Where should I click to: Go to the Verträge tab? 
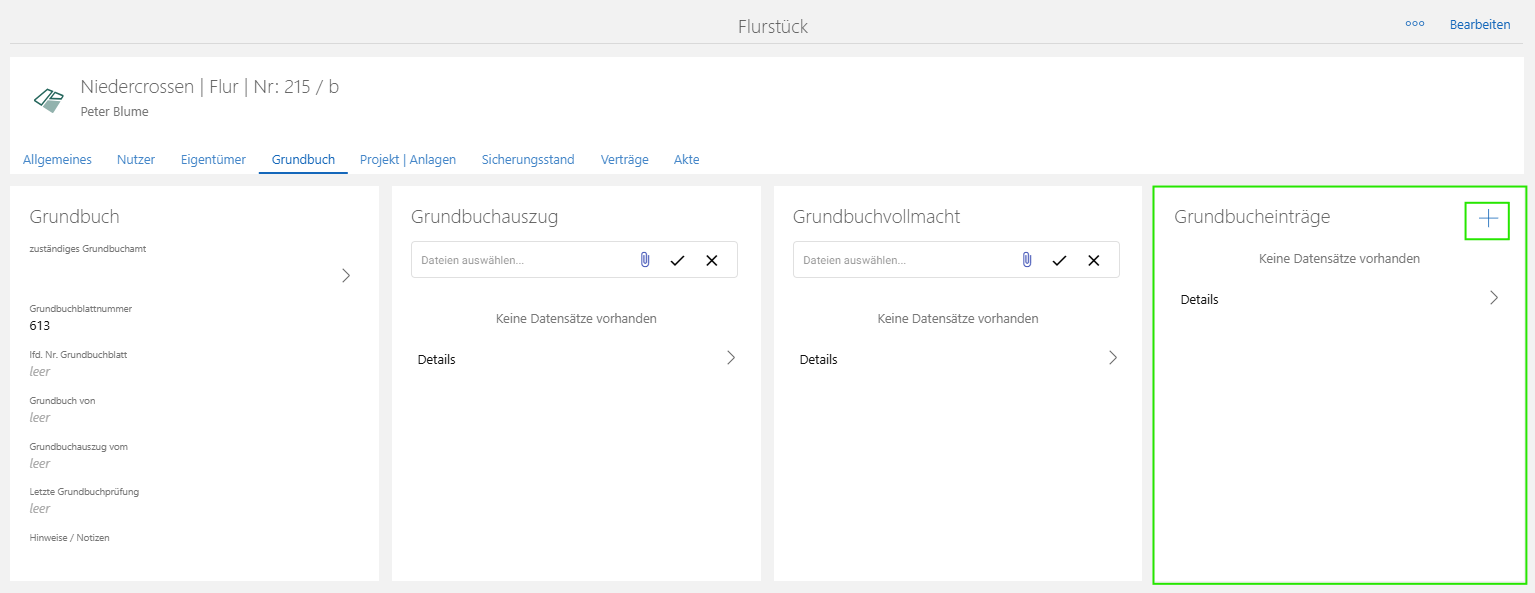[625, 159]
